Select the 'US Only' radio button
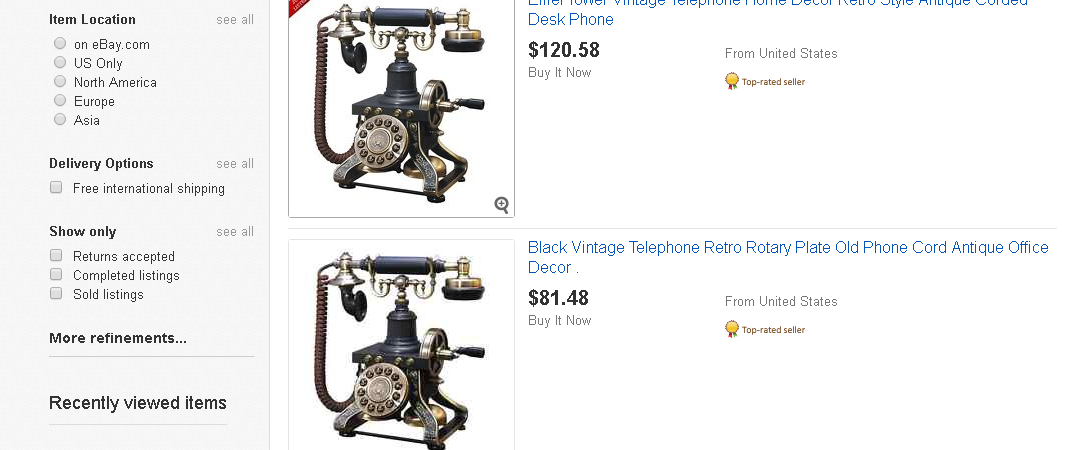 [60, 63]
